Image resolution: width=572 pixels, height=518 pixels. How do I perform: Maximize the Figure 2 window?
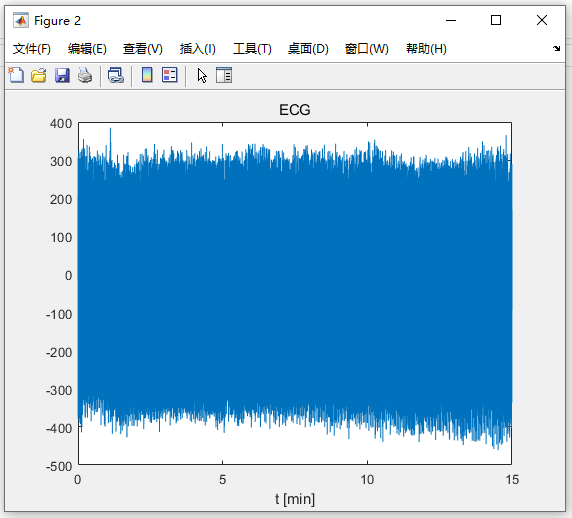[x=496, y=20]
